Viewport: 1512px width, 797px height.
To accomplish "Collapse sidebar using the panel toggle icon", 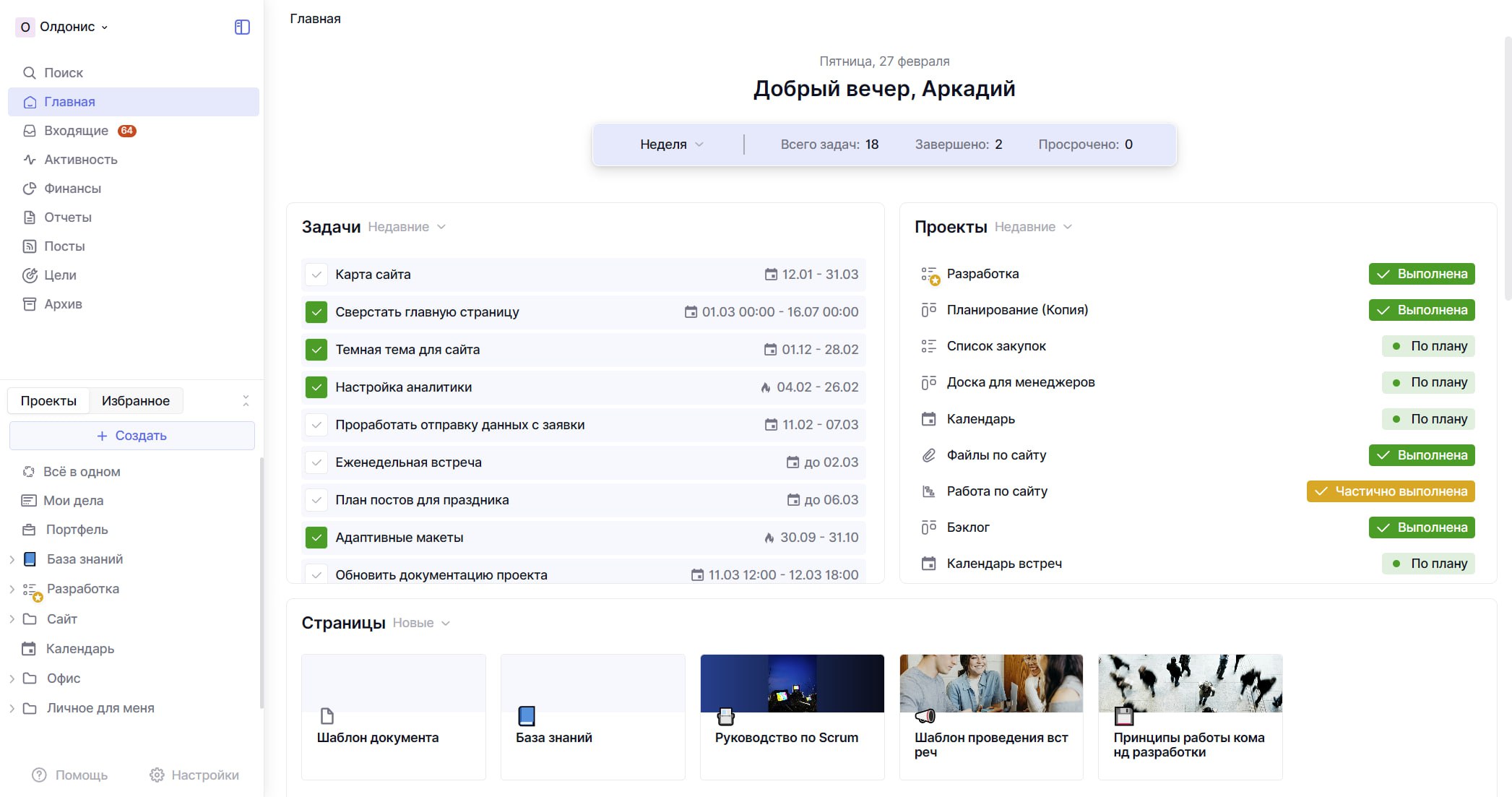I will (242, 27).
